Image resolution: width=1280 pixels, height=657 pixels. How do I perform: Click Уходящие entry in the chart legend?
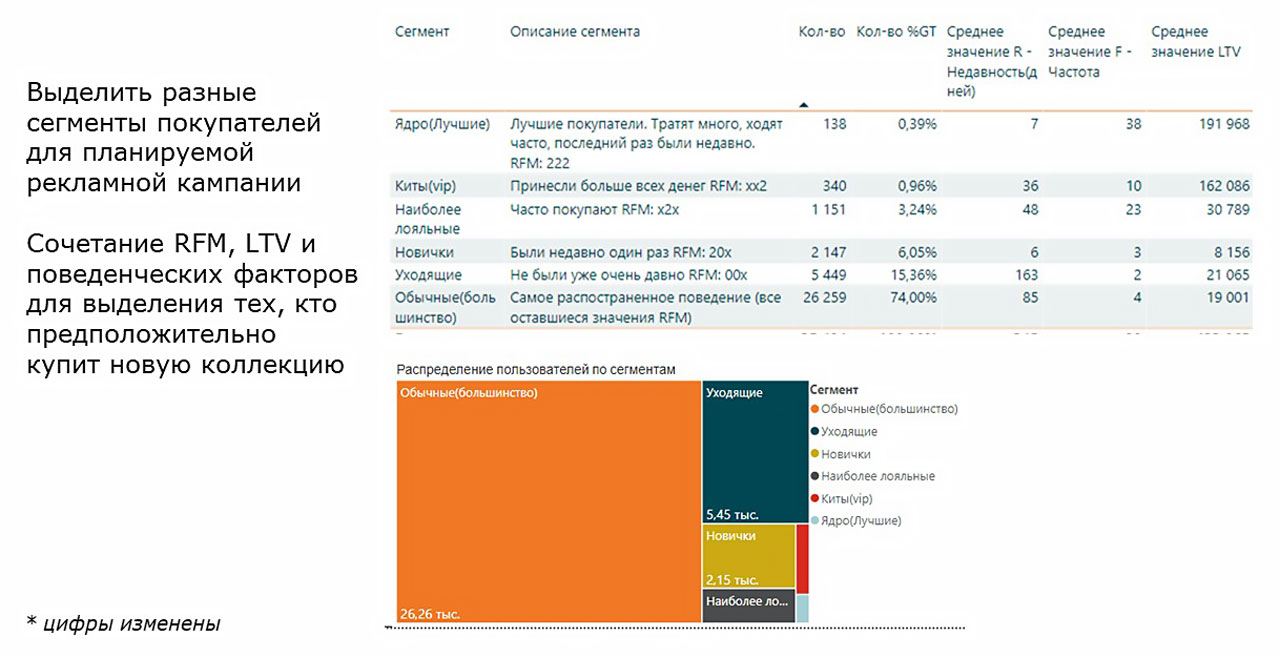click(844, 431)
